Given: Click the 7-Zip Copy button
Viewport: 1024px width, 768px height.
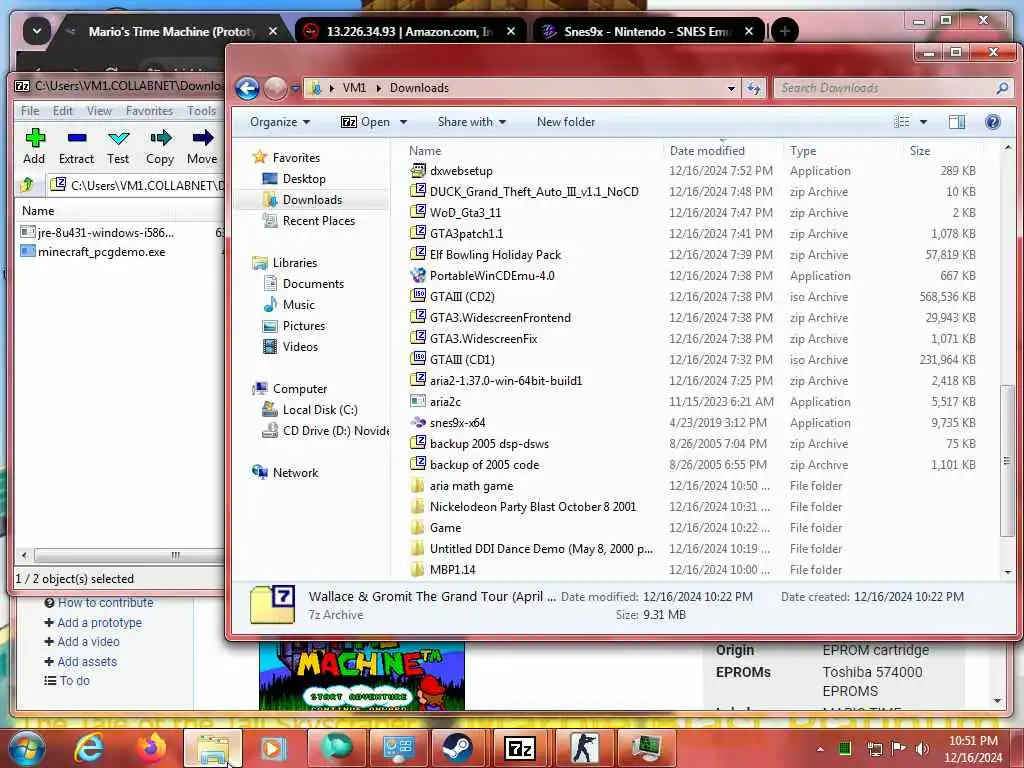Looking at the screenshot, I should pos(160,146).
